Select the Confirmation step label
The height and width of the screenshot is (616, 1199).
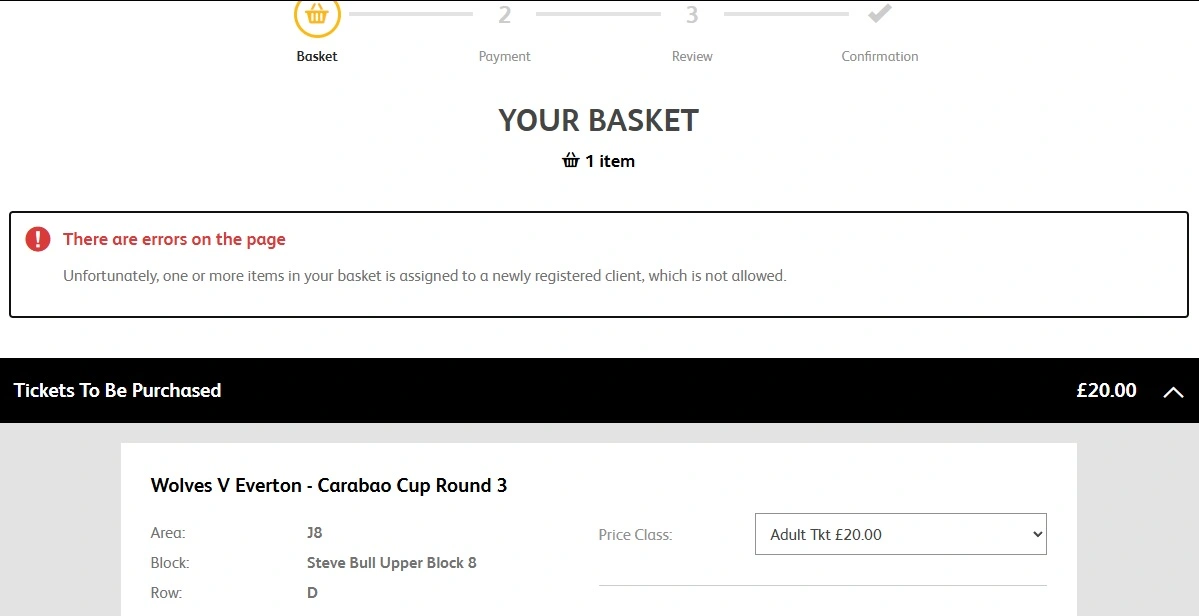880,56
